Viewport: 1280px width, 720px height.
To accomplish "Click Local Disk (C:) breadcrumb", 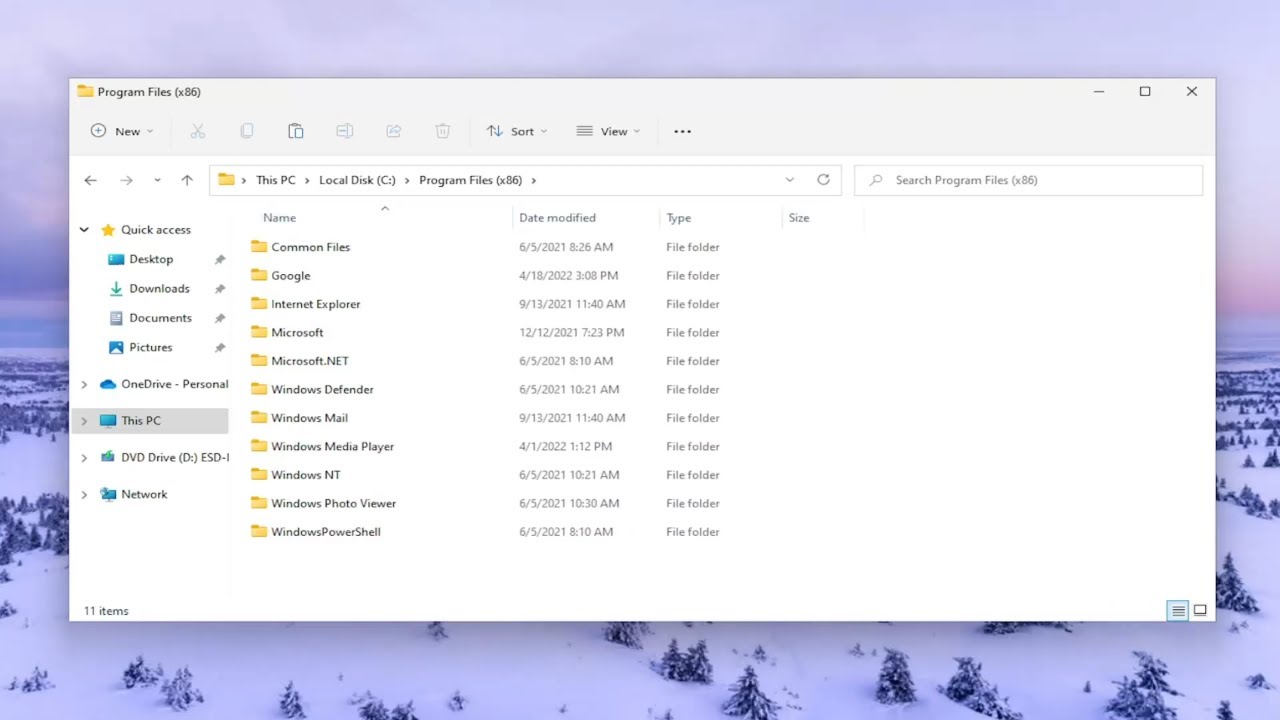I will click(x=357, y=180).
